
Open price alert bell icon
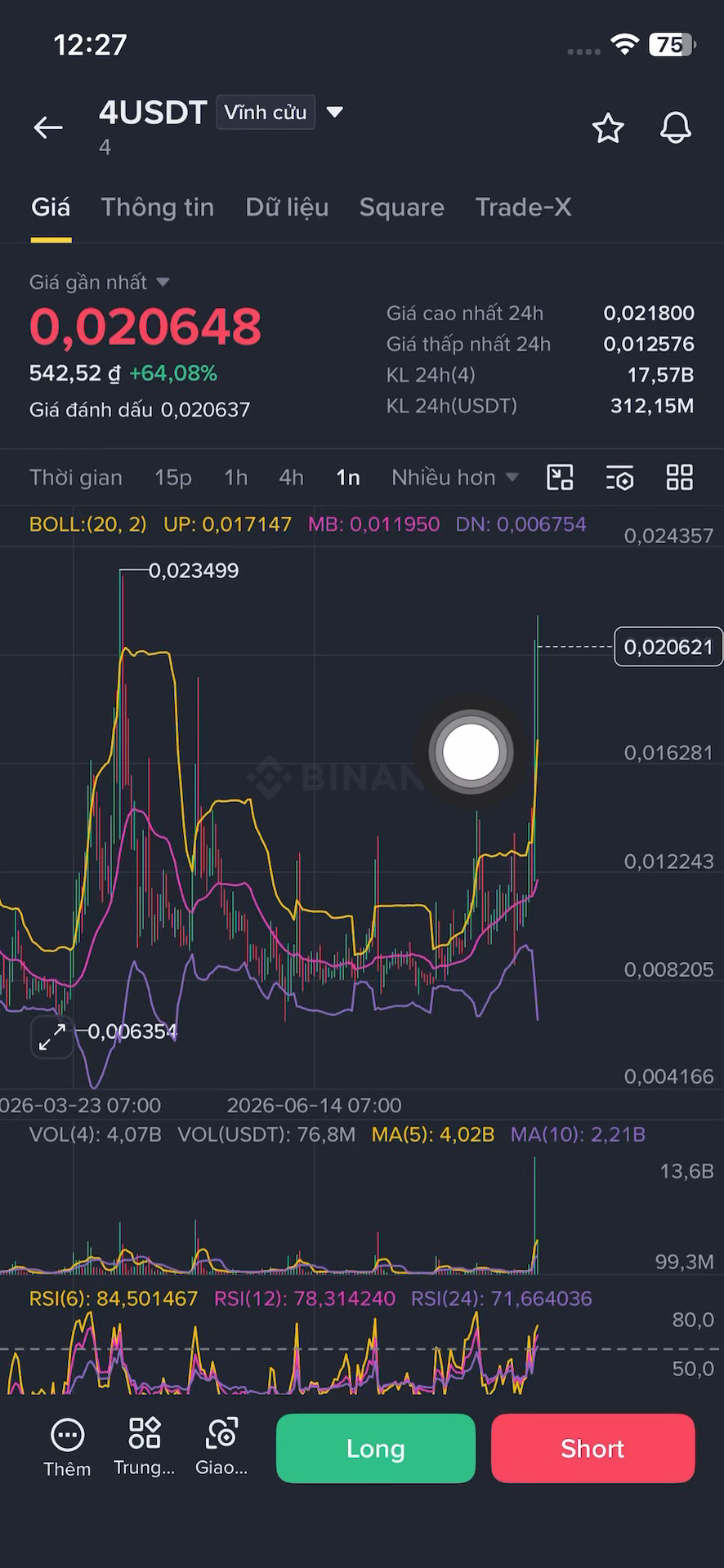pyautogui.click(x=676, y=128)
